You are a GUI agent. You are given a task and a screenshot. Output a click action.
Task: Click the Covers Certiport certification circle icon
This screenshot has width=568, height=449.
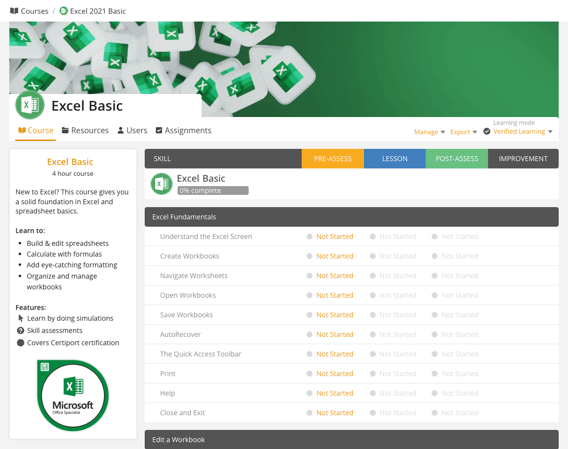(x=21, y=343)
